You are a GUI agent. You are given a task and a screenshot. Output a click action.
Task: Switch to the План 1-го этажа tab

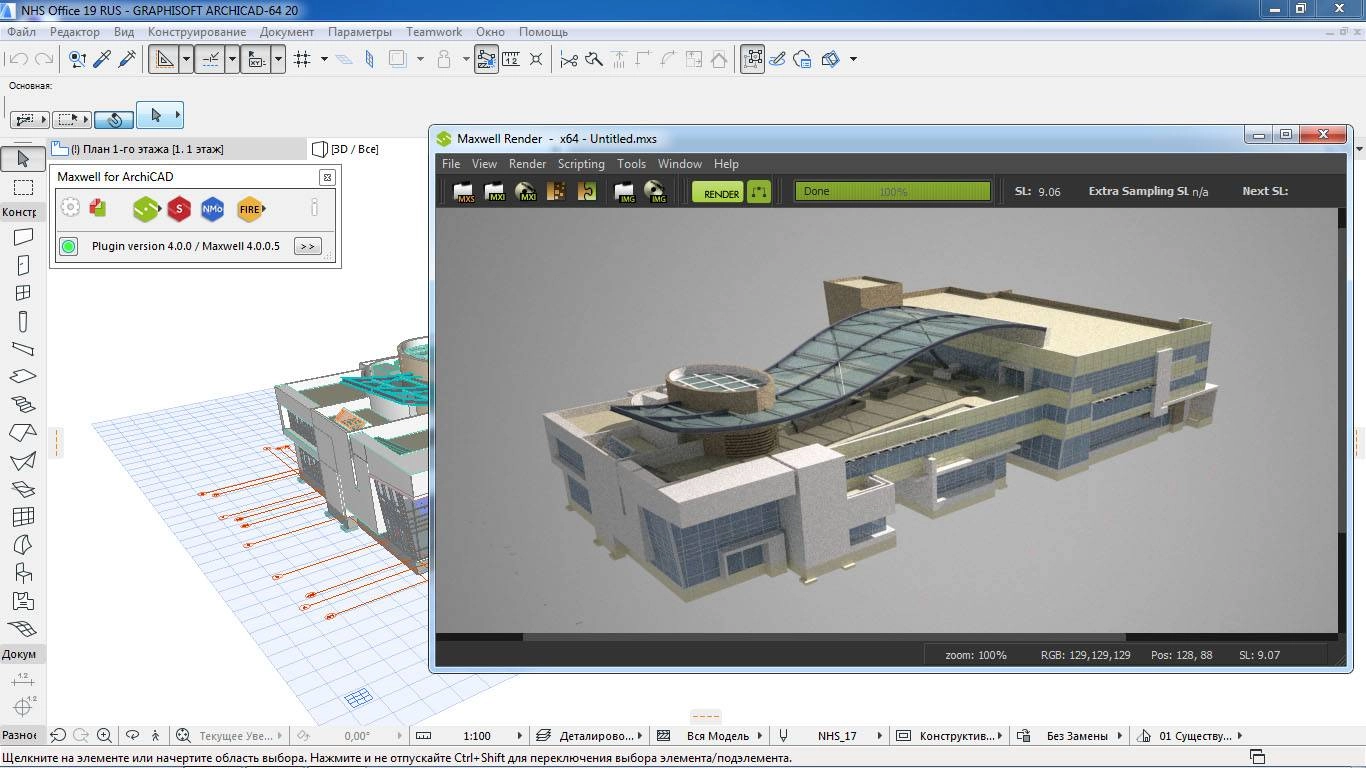coord(178,149)
